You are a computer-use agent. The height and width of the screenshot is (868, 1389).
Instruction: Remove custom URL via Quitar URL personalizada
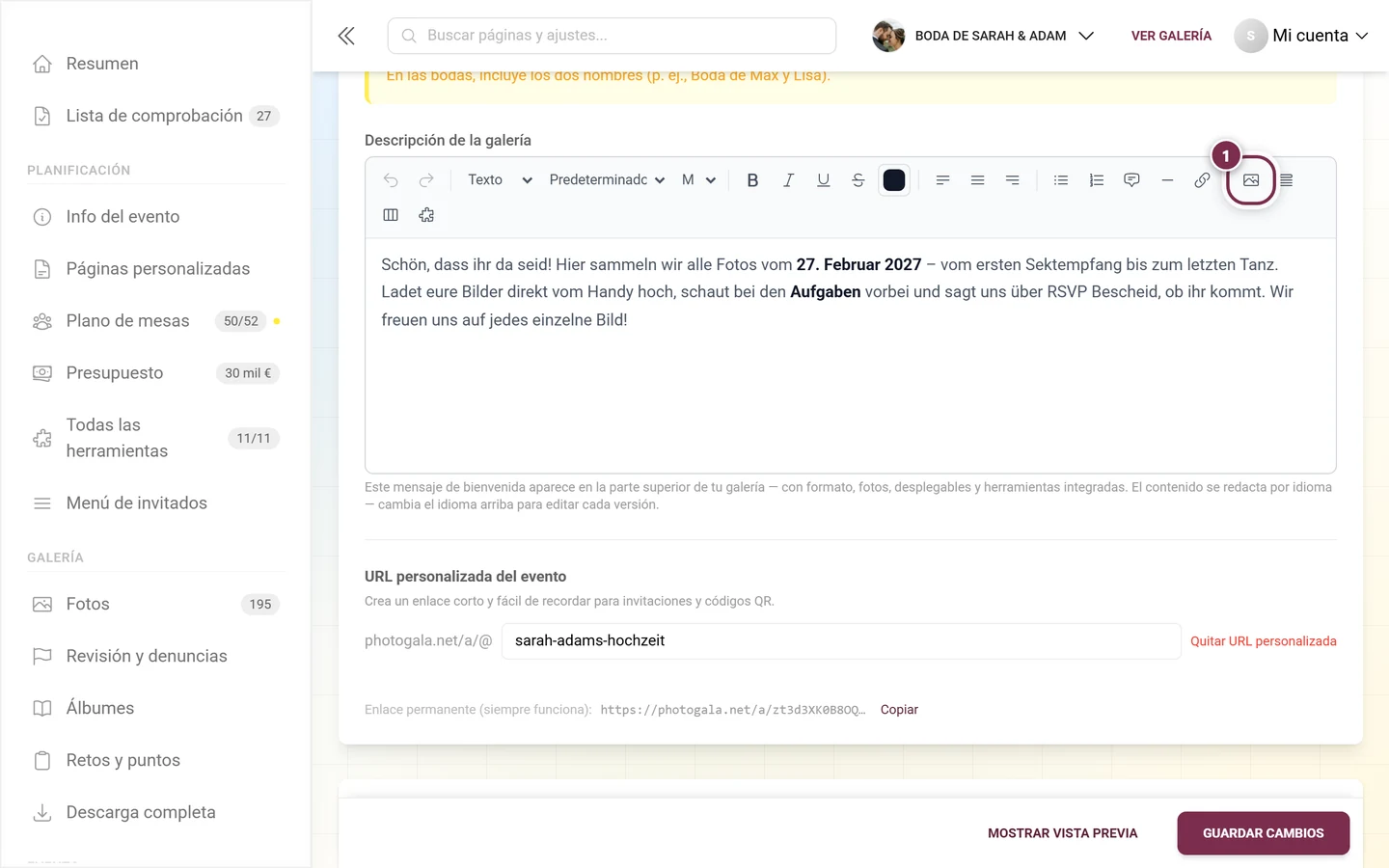pyautogui.click(x=1263, y=641)
